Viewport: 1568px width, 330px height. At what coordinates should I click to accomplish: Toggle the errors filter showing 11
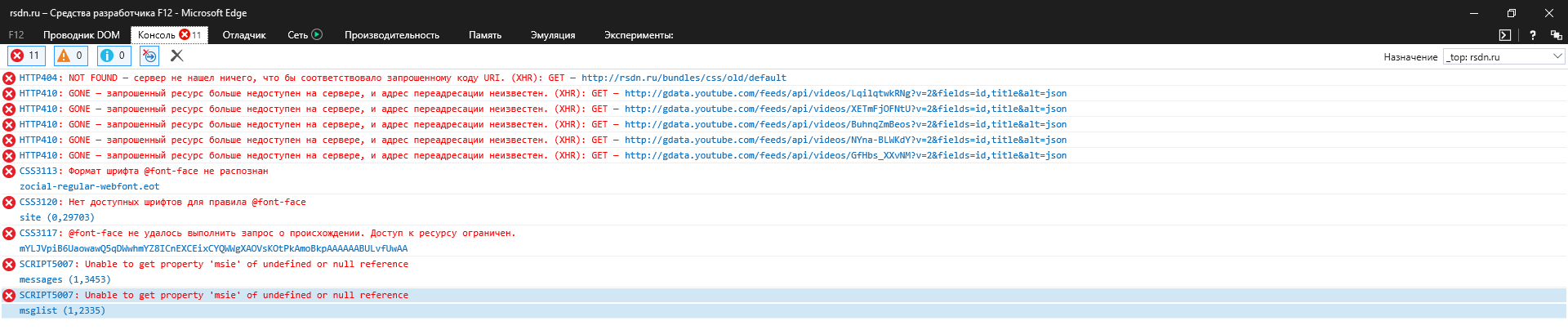[25, 56]
